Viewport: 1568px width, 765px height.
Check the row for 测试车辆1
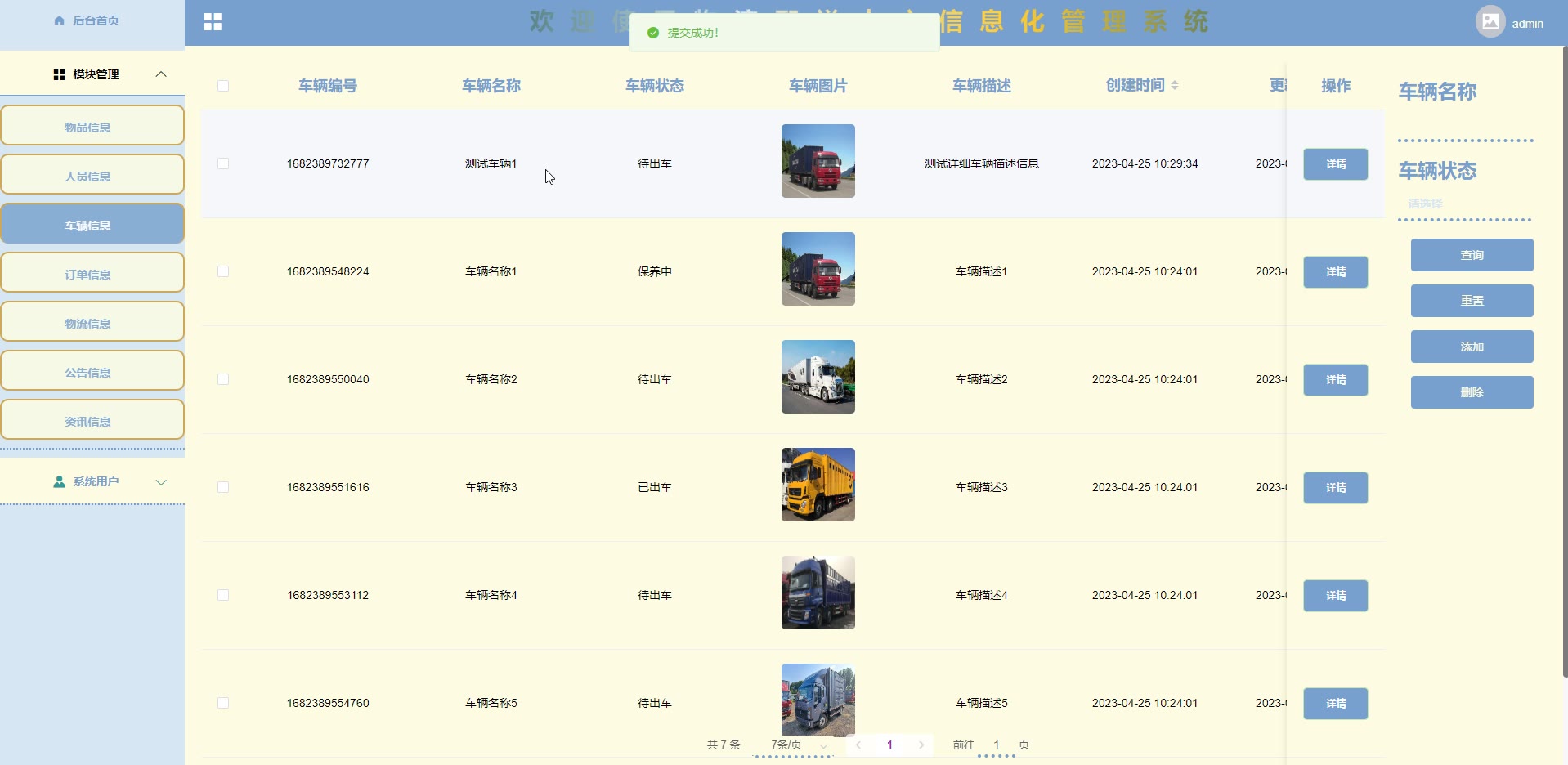pyautogui.click(x=223, y=163)
